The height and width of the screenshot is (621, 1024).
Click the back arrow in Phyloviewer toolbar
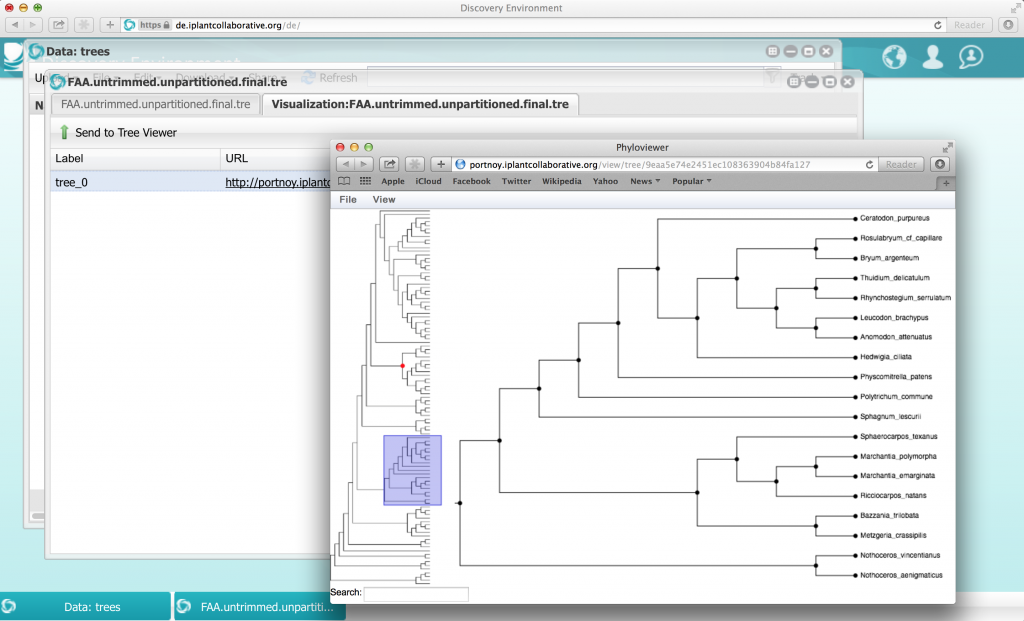tap(346, 164)
